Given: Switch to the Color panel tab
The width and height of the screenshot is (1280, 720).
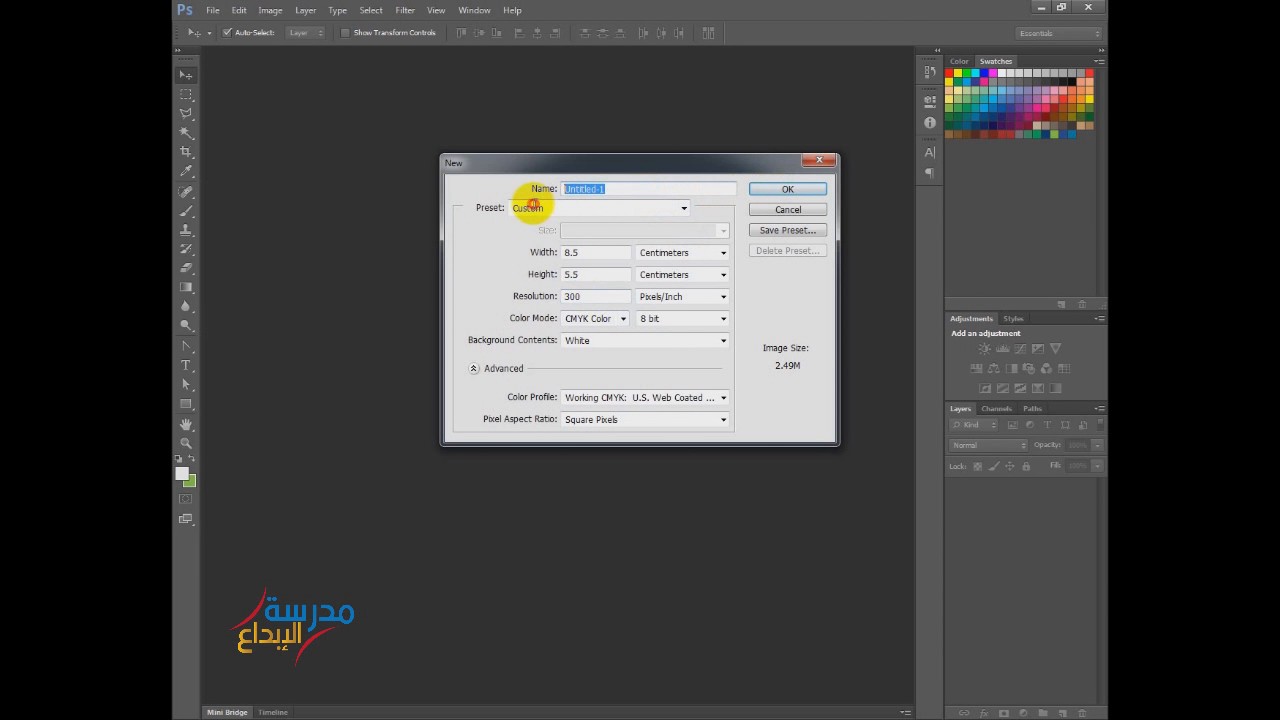Looking at the screenshot, I should pos(959,61).
